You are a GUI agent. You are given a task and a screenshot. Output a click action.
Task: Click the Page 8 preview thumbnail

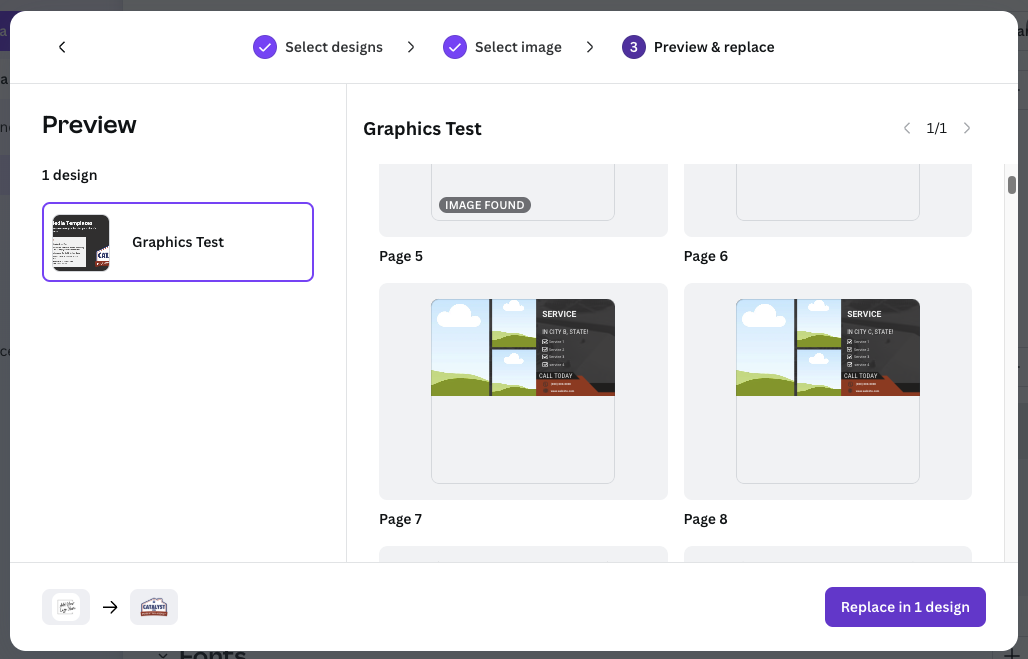point(828,391)
